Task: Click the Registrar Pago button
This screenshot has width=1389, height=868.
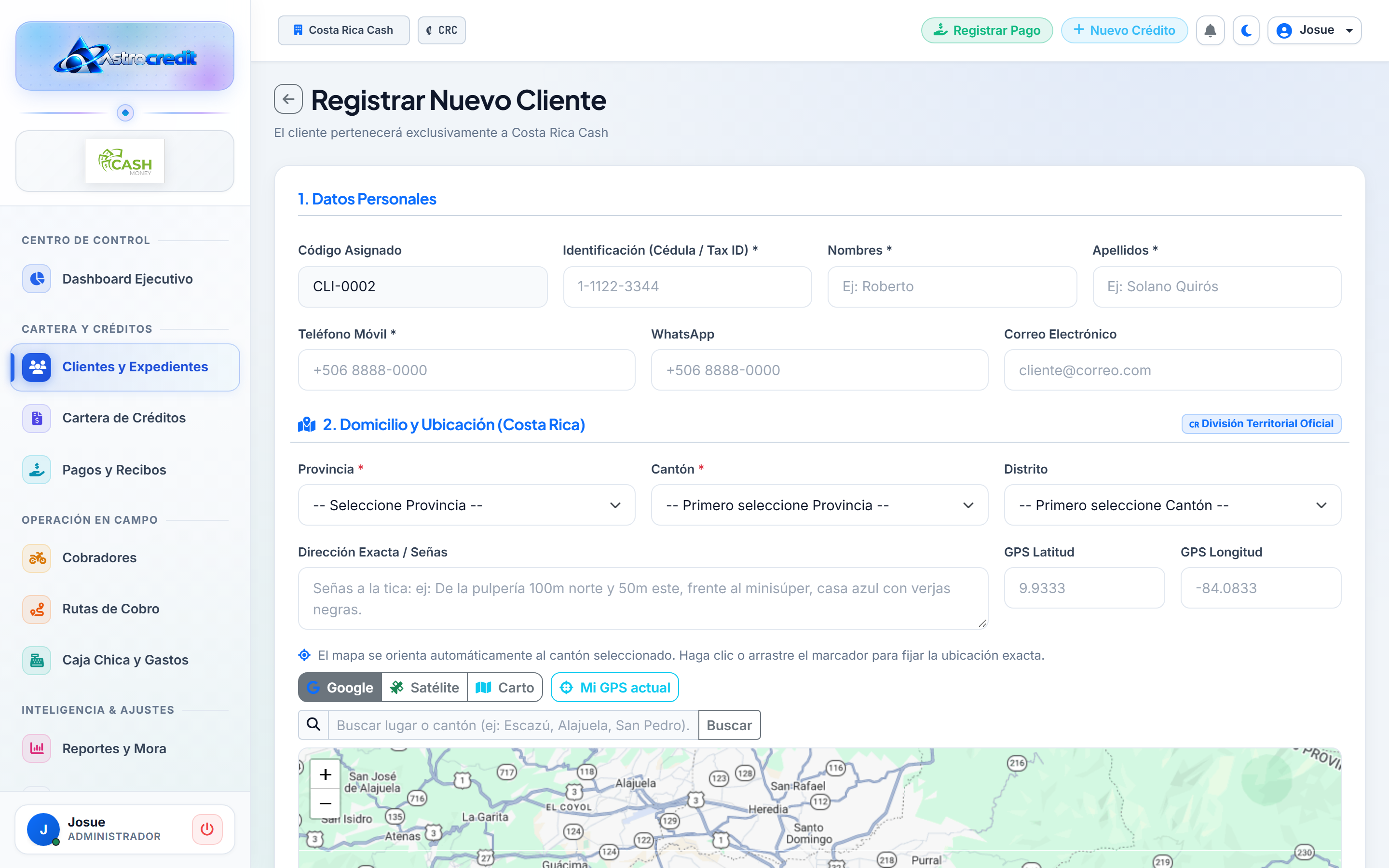Action: click(x=987, y=30)
